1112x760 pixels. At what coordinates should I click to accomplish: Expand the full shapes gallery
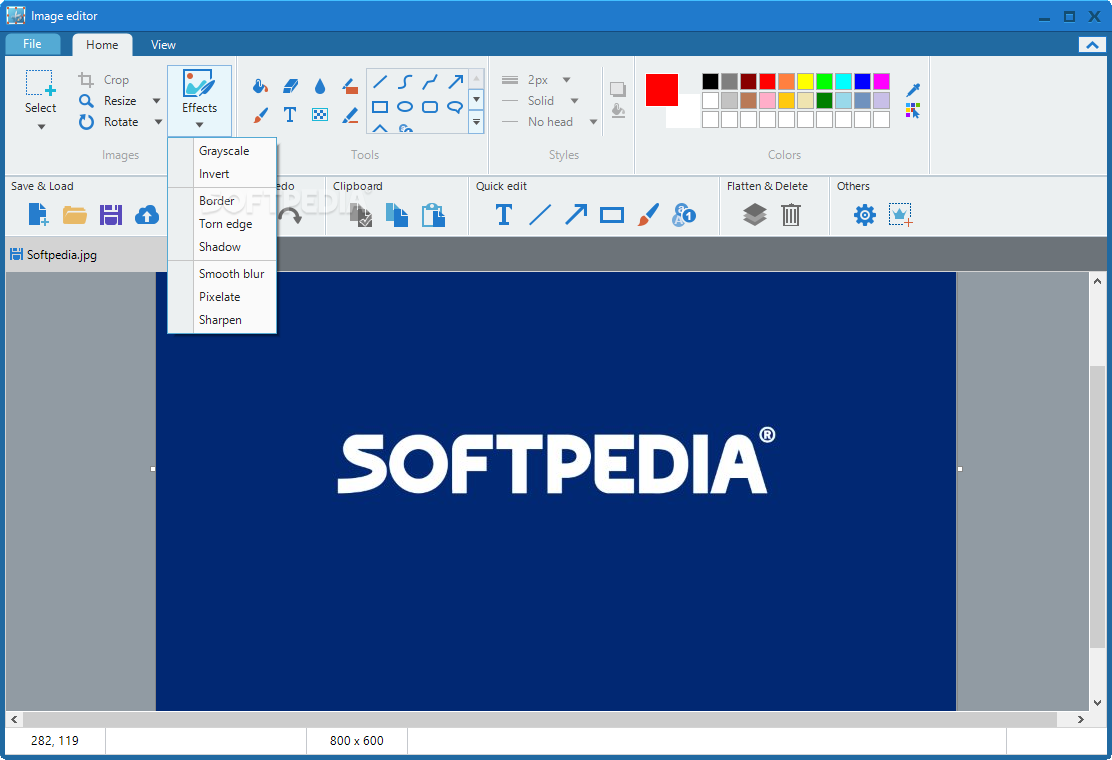click(477, 122)
